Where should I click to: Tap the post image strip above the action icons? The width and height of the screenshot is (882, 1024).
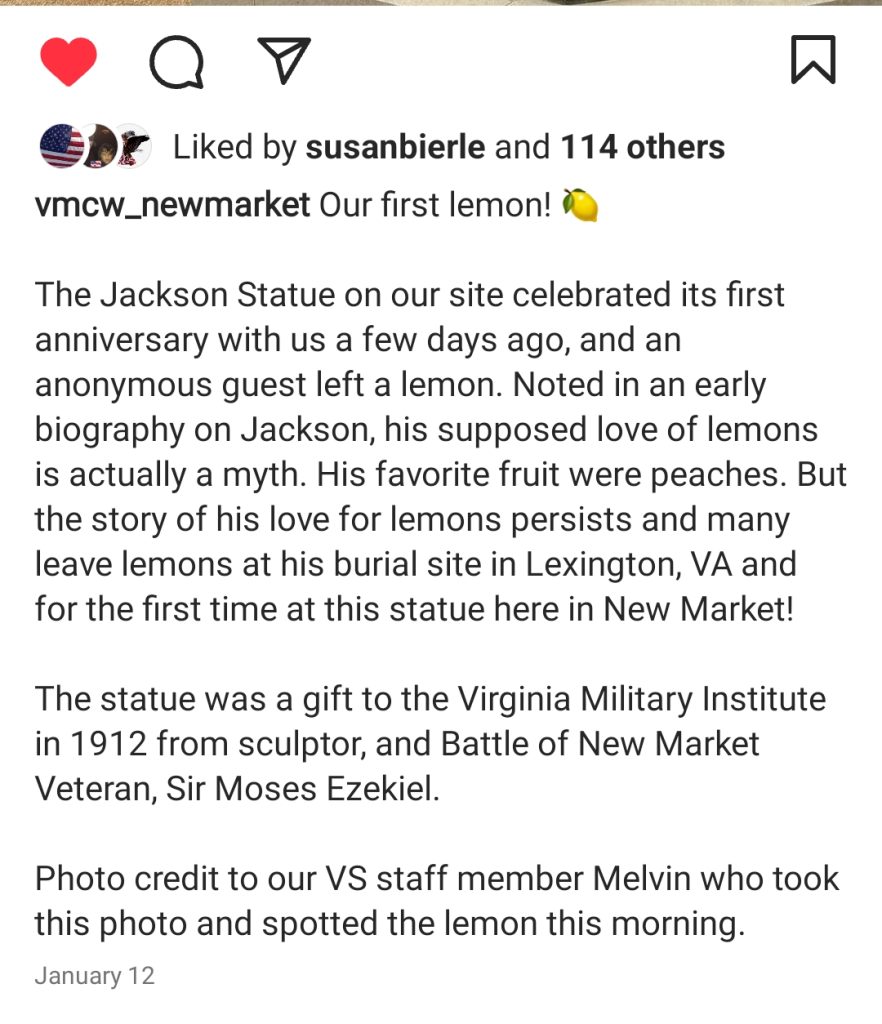[x=440, y=3]
